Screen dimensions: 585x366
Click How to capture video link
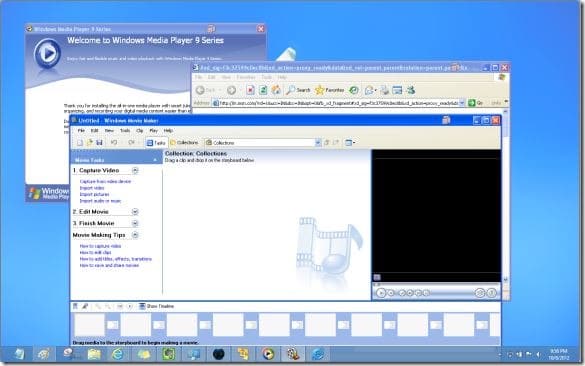(100, 246)
